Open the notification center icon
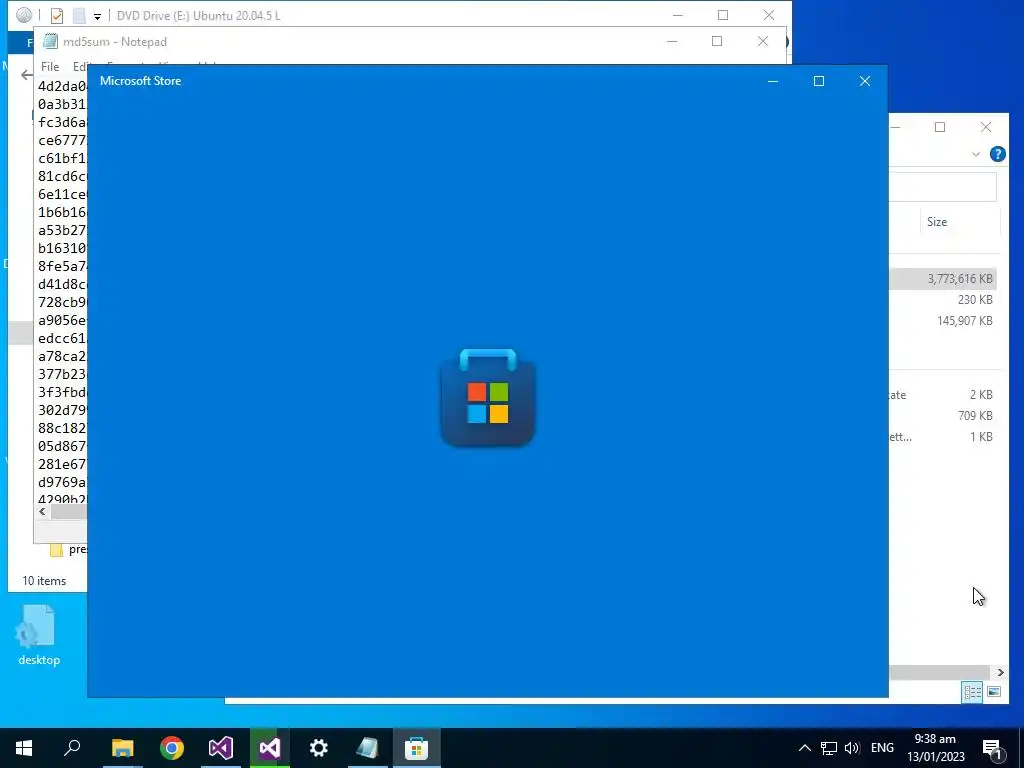Image resolution: width=1024 pixels, height=768 pixels. [x=993, y=748]
